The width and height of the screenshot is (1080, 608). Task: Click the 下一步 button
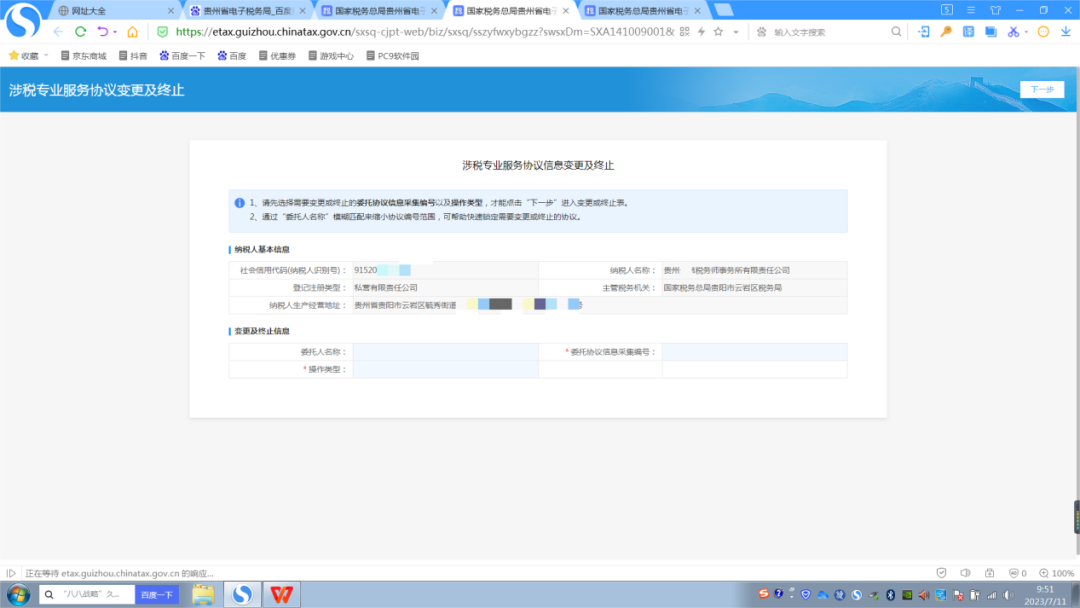(x=1042, y=90)
